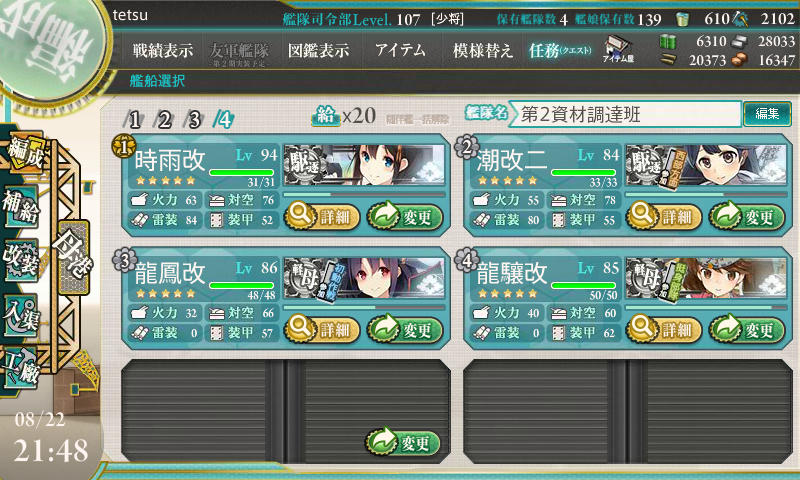Click the fleet name field 第2資材調達班
The height and width of the screenshot is (480, 800).
(x=625, y=114)
